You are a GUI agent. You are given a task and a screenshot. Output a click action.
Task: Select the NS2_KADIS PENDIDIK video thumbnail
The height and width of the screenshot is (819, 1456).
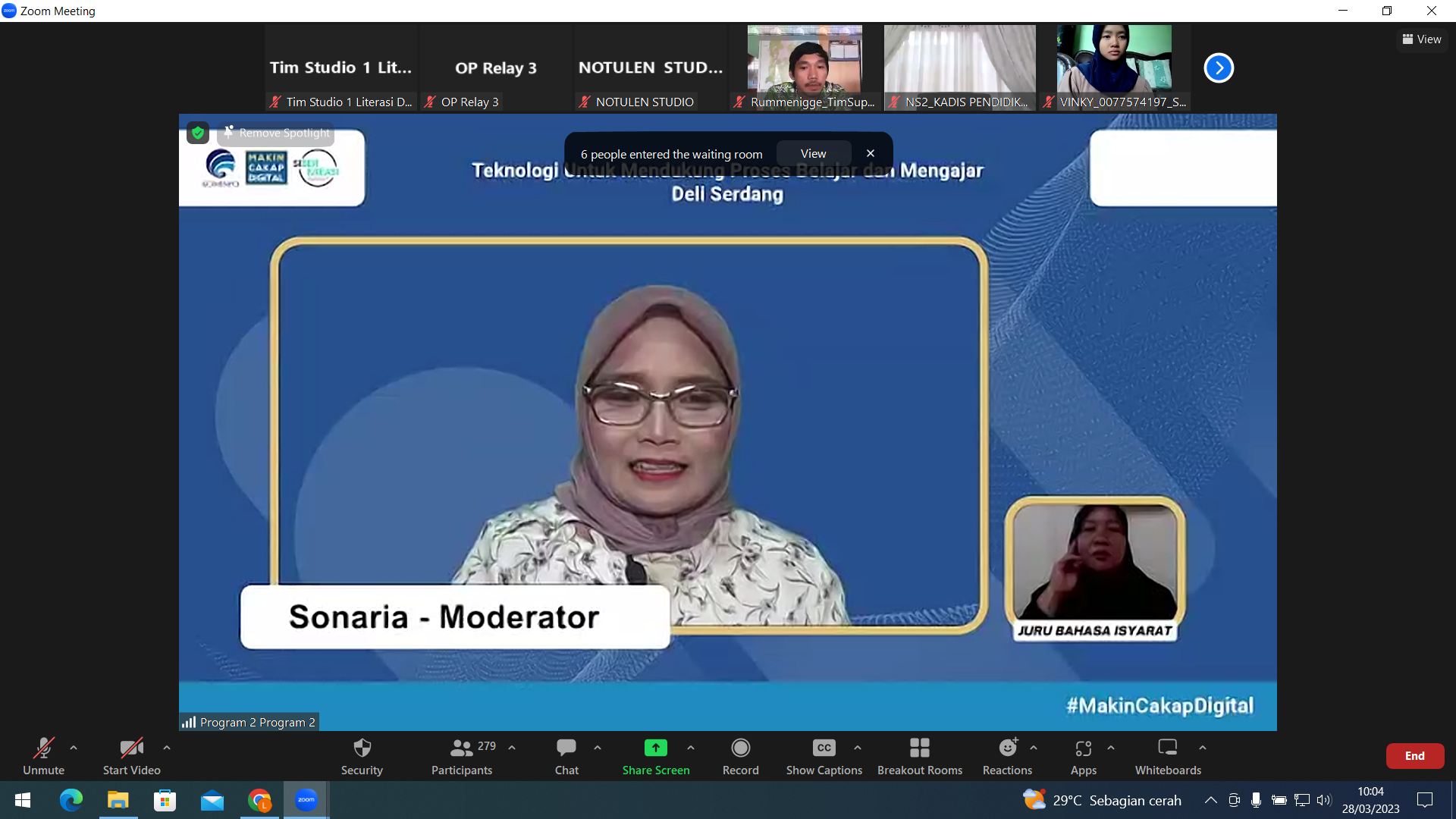[x=960, y=67]
